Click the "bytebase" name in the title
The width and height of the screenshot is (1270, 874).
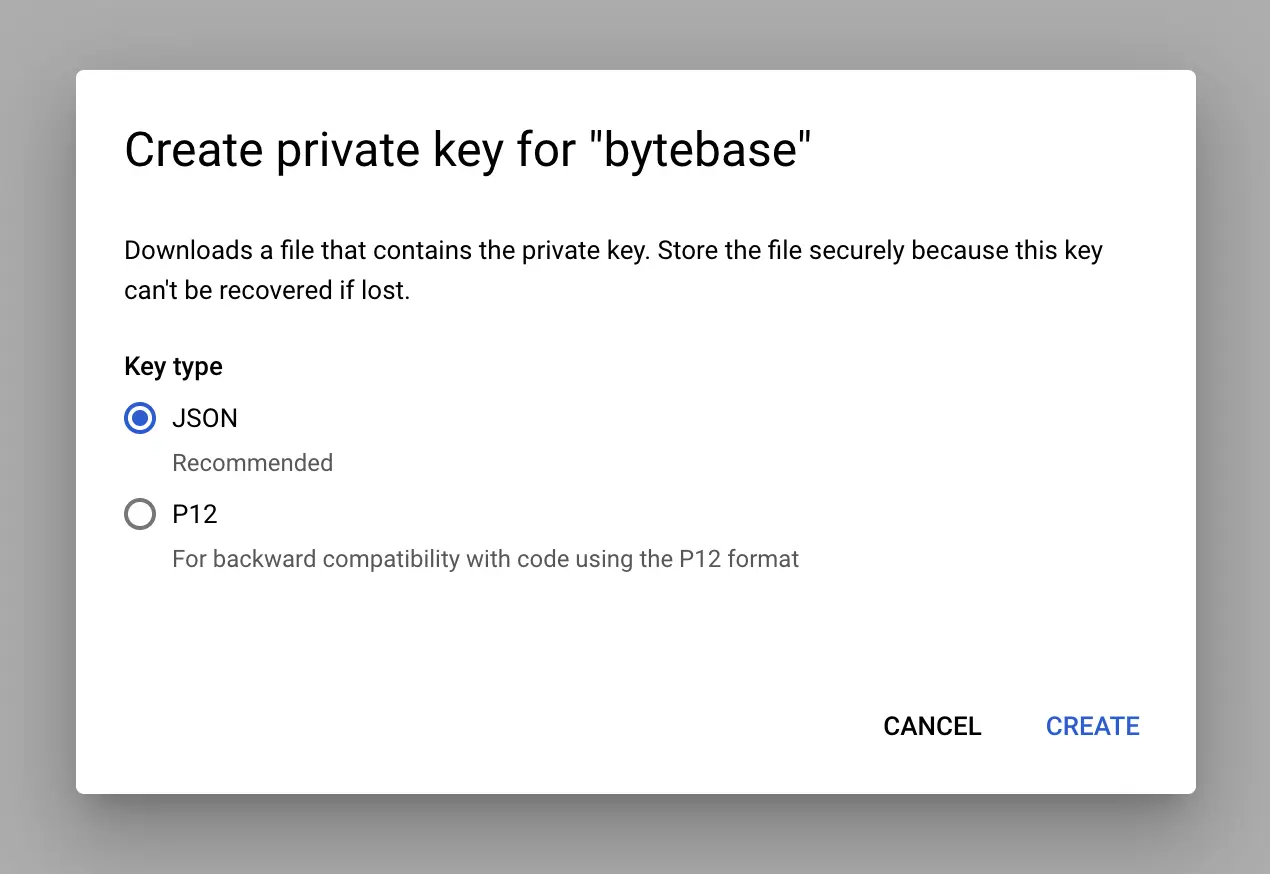pos(707,151)
